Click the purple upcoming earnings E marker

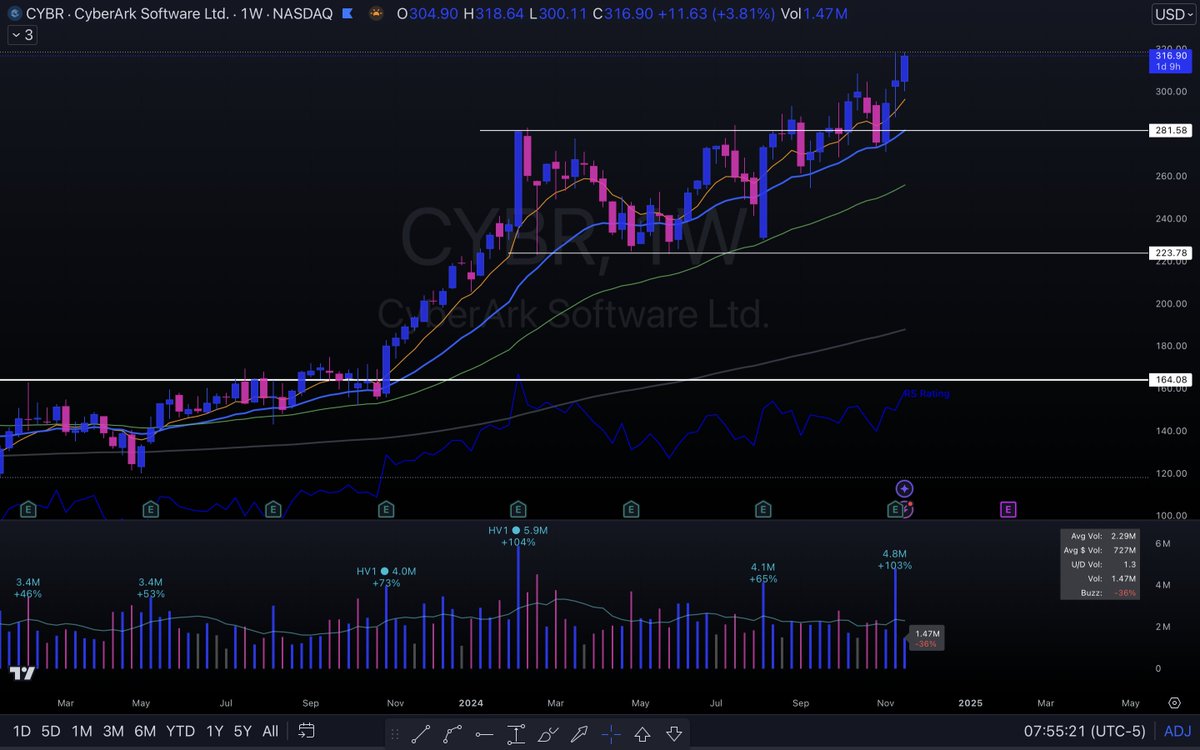1008,509
